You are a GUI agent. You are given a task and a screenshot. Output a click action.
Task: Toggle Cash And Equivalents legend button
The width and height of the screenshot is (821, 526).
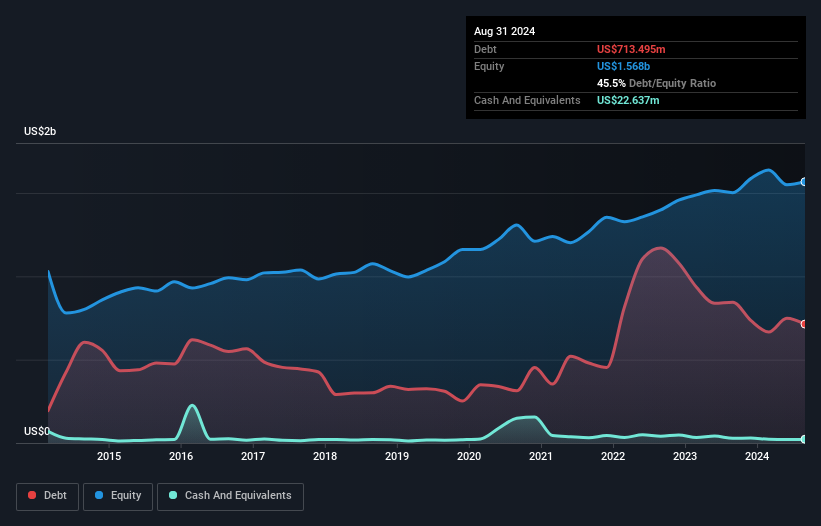coord(230,496)
